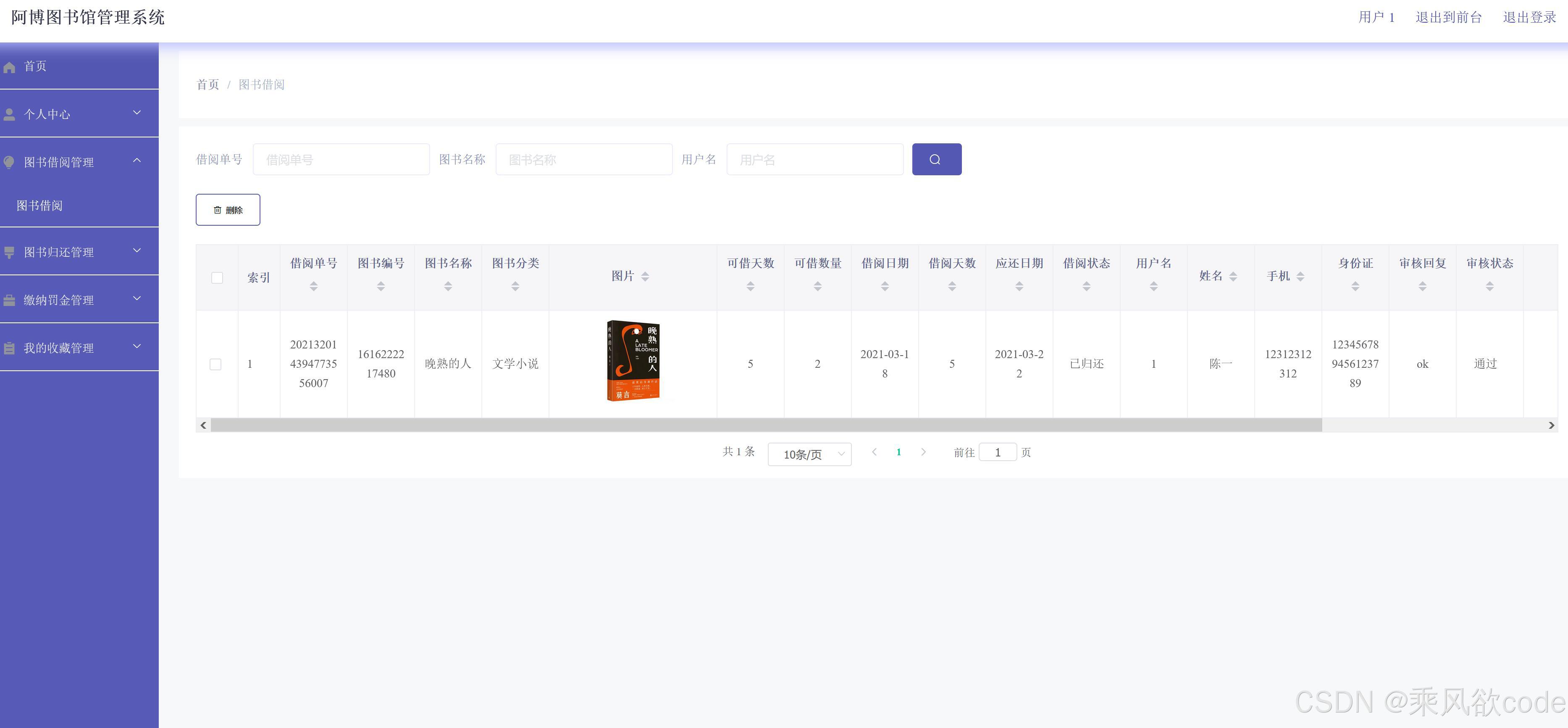Image resolution: width=1568 pixels, height=728 pixels.
Task: Click the home icon beside 首页
Action: pos(9,67)
